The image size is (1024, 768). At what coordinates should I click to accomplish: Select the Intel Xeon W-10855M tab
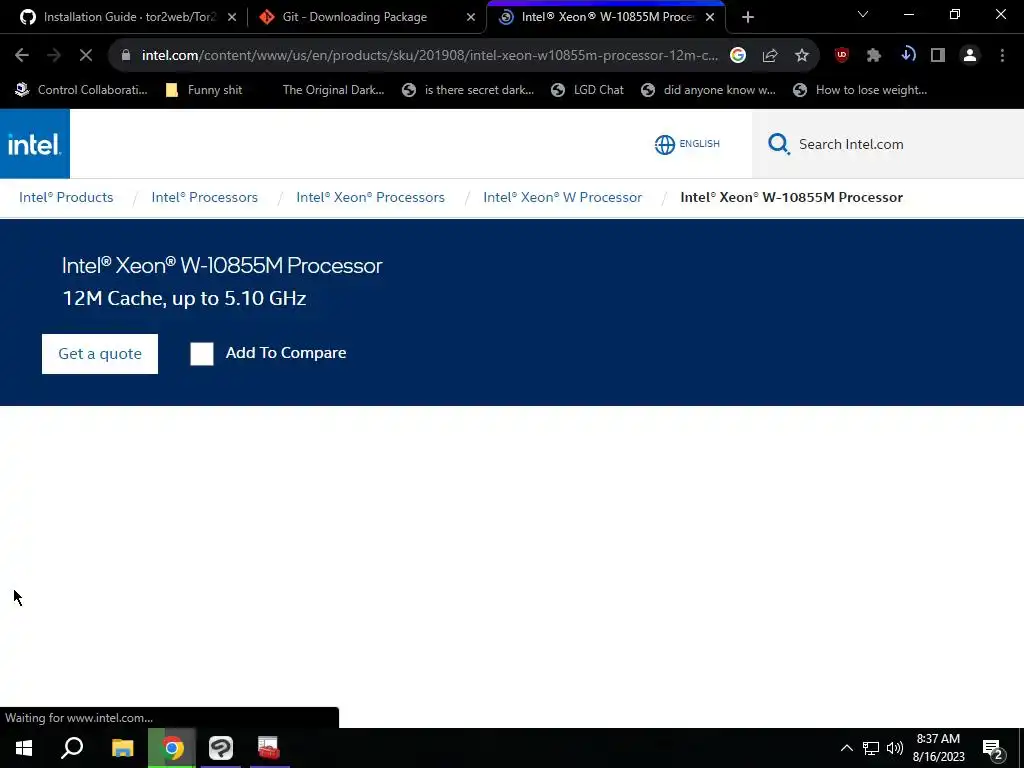[x=606, y=17]
